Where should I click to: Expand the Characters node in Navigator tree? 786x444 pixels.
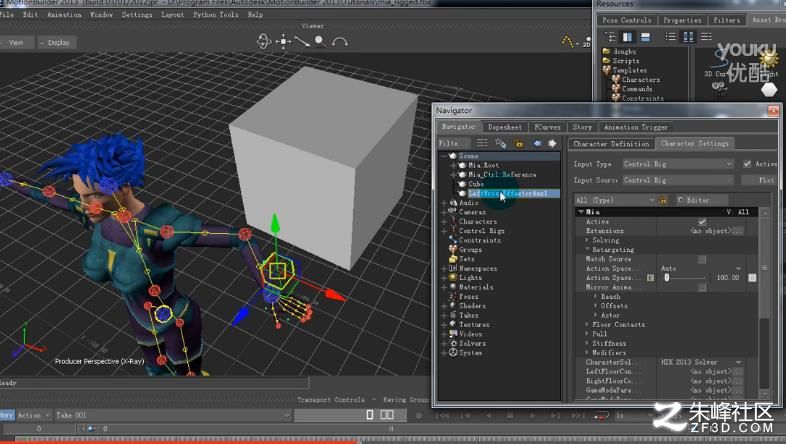(x=444, y=221)
